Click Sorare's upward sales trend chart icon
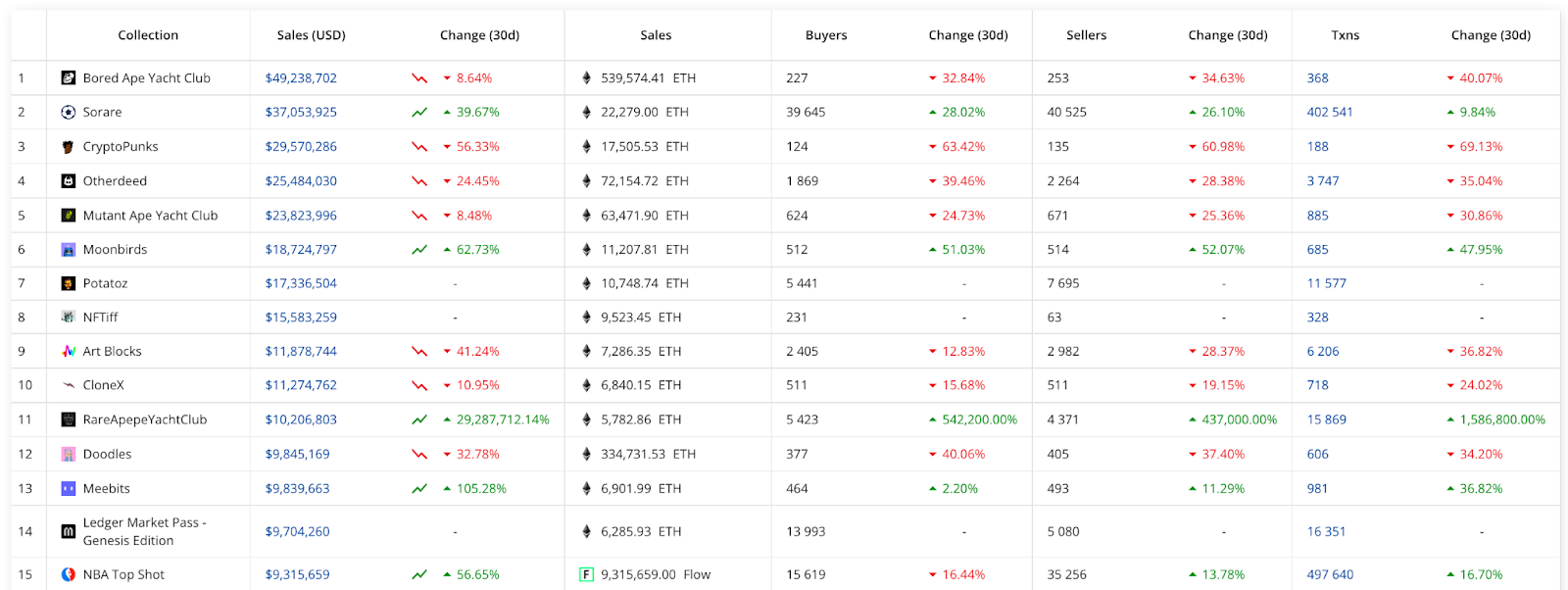The height and width of the screenshot is (590, 1568). pos(419,113)
